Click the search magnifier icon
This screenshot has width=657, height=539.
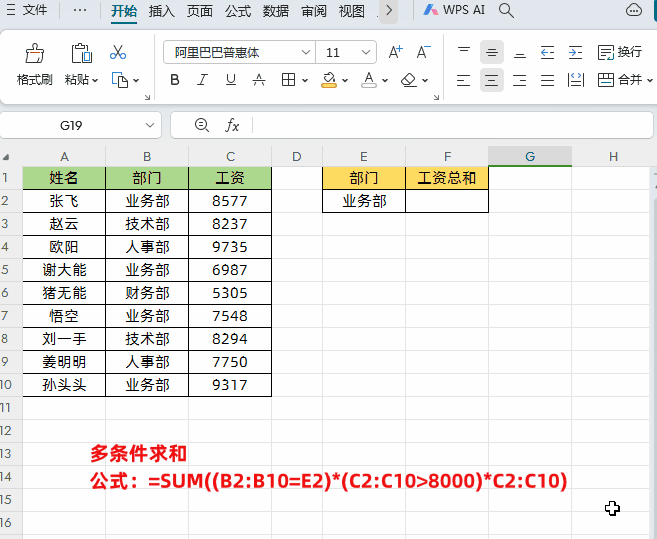(x=506, y=10)
